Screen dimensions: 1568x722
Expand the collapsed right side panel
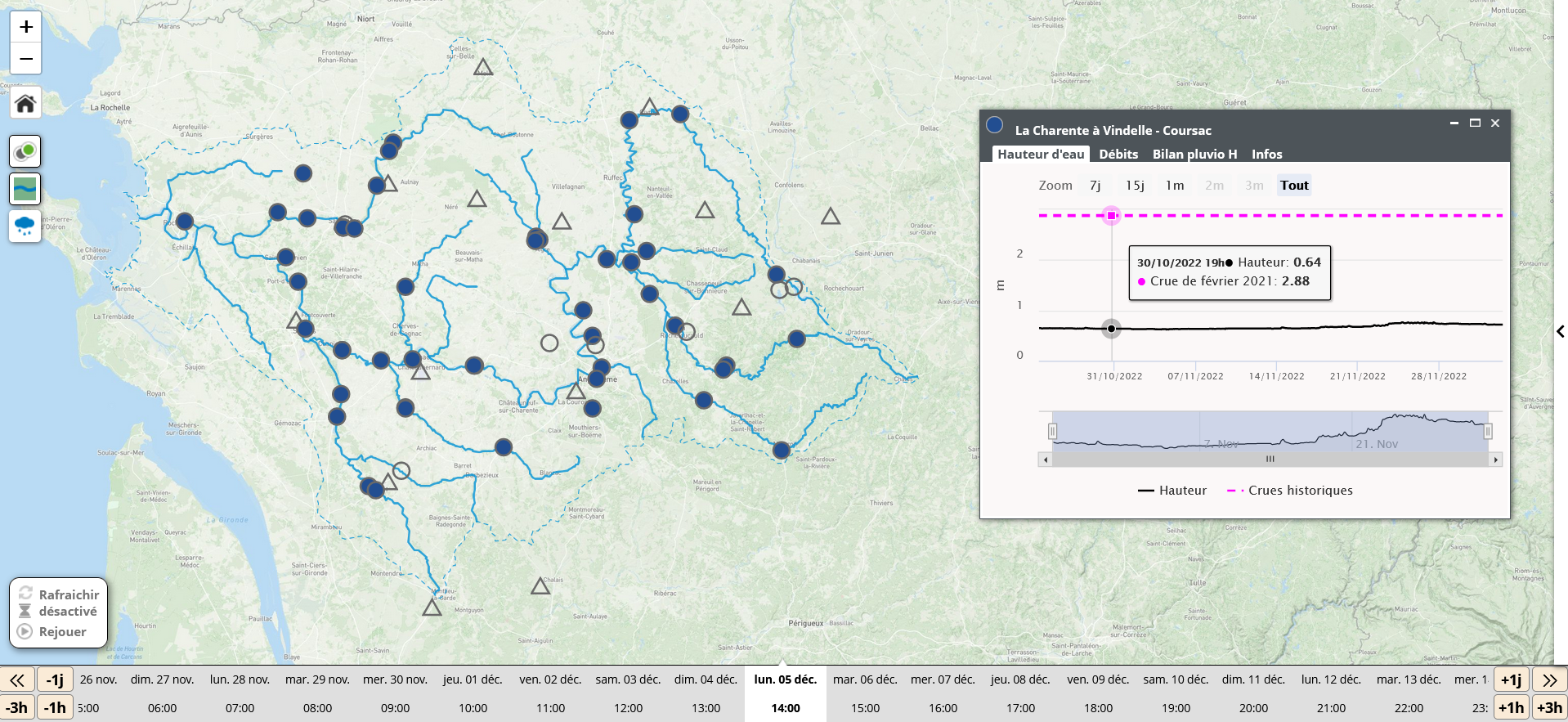click(x=1560, y=331)
